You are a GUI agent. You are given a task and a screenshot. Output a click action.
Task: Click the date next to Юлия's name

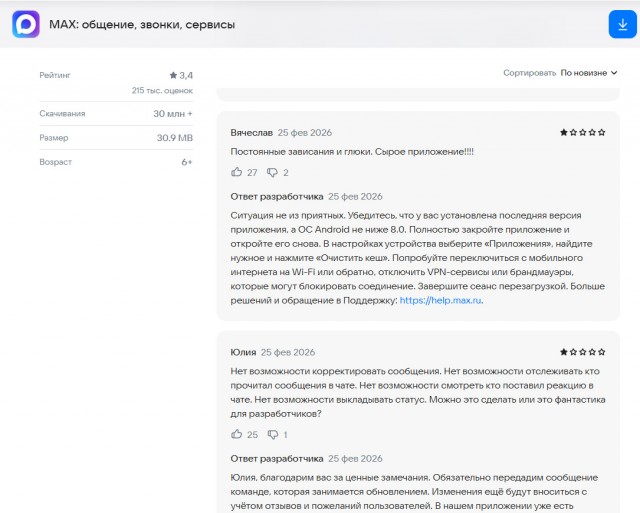pyautogui.click(x=288, y=352)
